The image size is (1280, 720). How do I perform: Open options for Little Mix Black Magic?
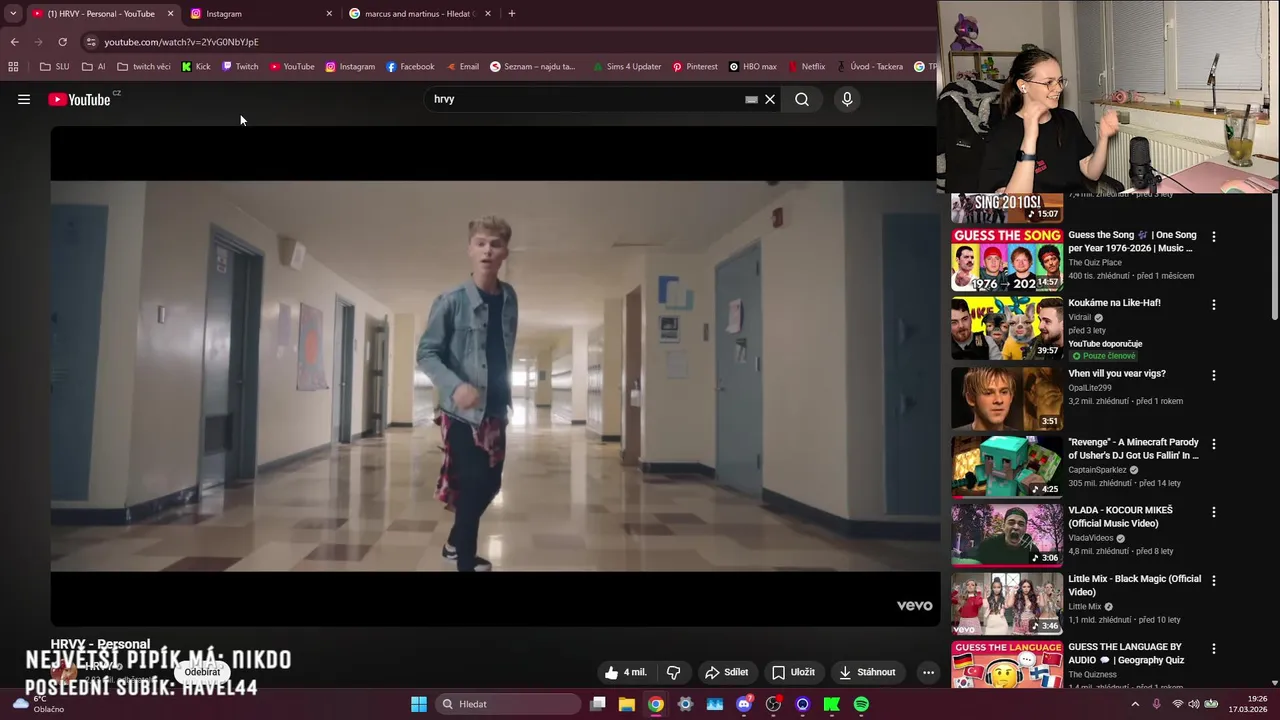(x=1214, y=580)
